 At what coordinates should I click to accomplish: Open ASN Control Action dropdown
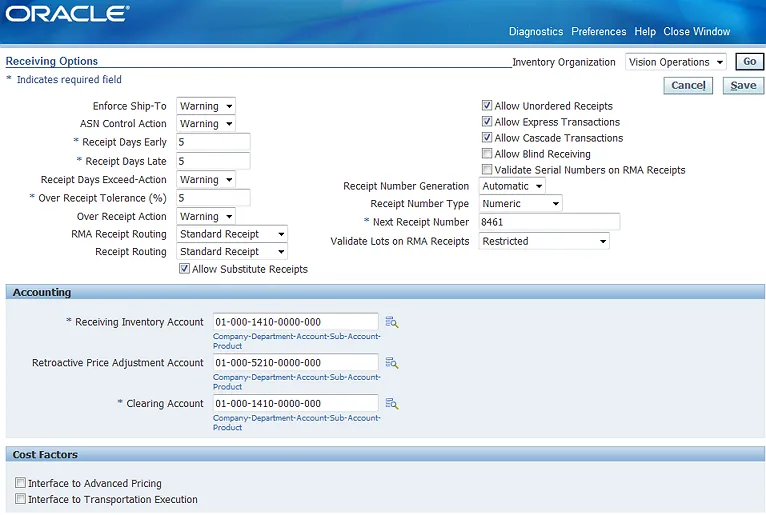point(206,124)
